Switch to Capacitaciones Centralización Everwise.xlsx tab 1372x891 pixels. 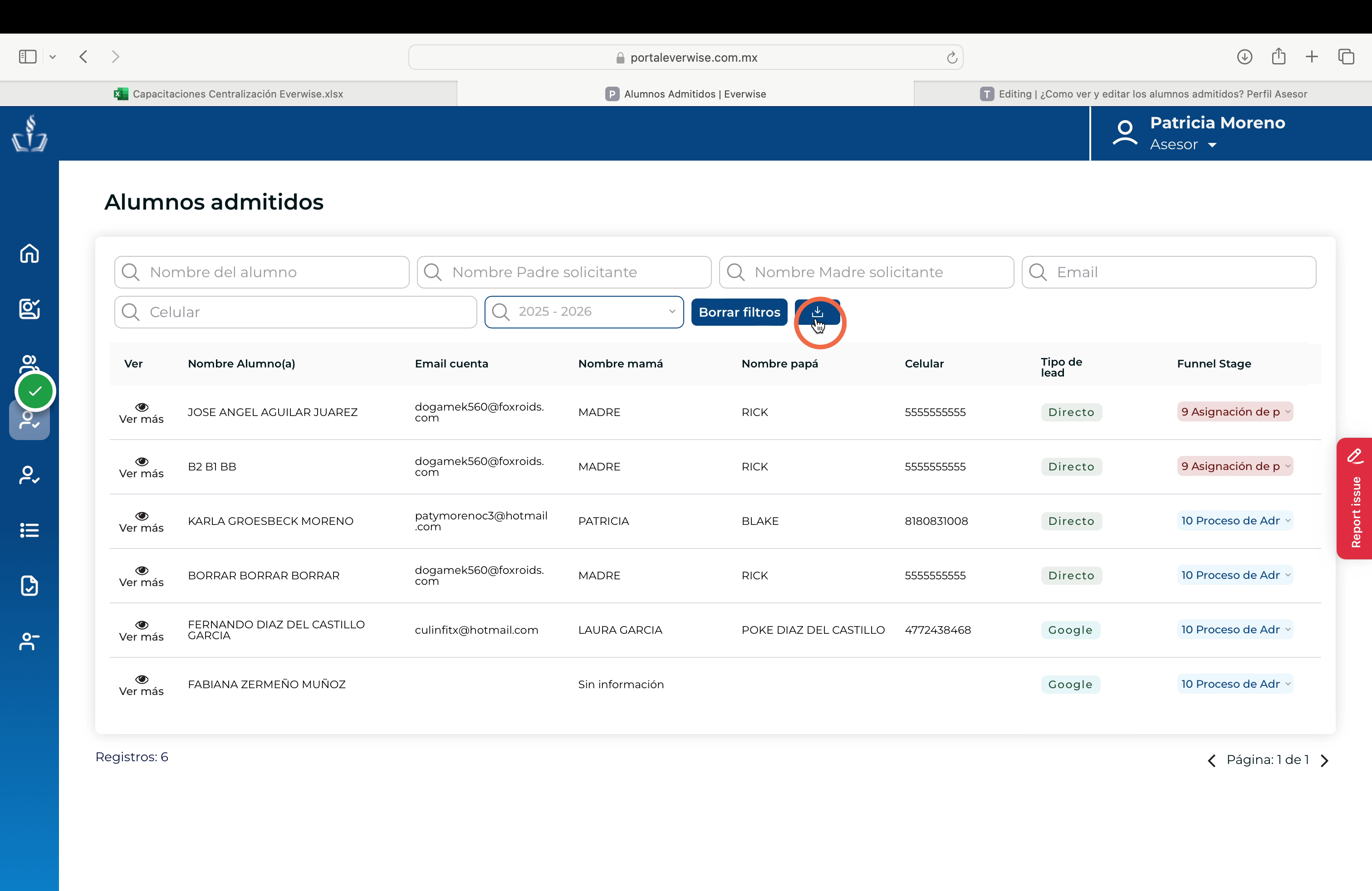228,94
